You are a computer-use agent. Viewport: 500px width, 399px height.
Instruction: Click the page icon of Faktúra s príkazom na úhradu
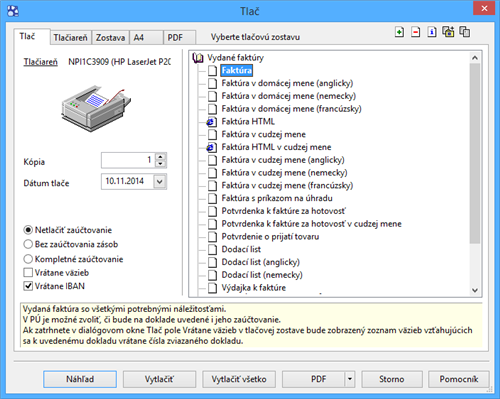pos(212,198)
